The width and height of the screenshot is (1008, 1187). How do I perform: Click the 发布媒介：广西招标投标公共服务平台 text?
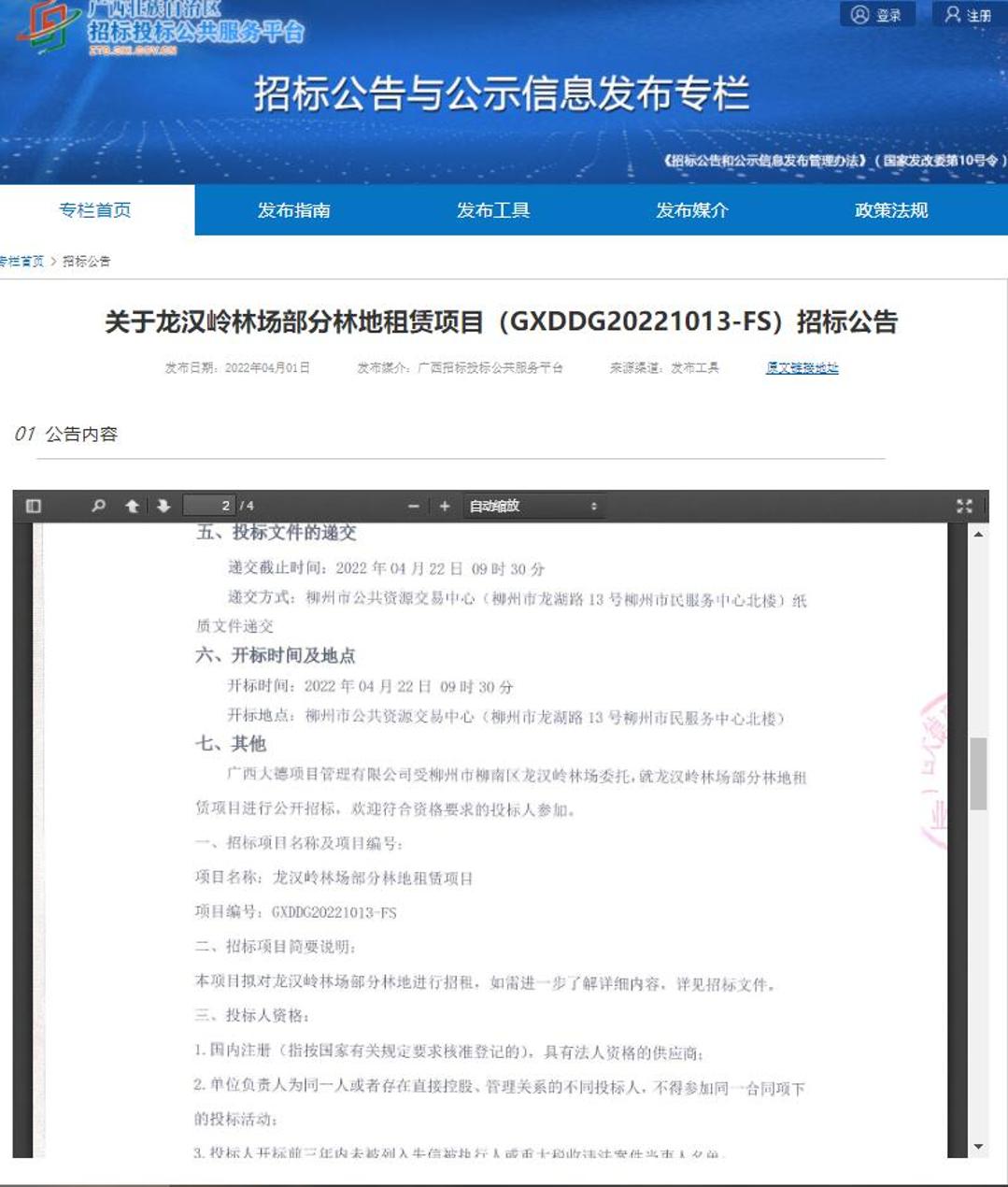pos(461,368)
